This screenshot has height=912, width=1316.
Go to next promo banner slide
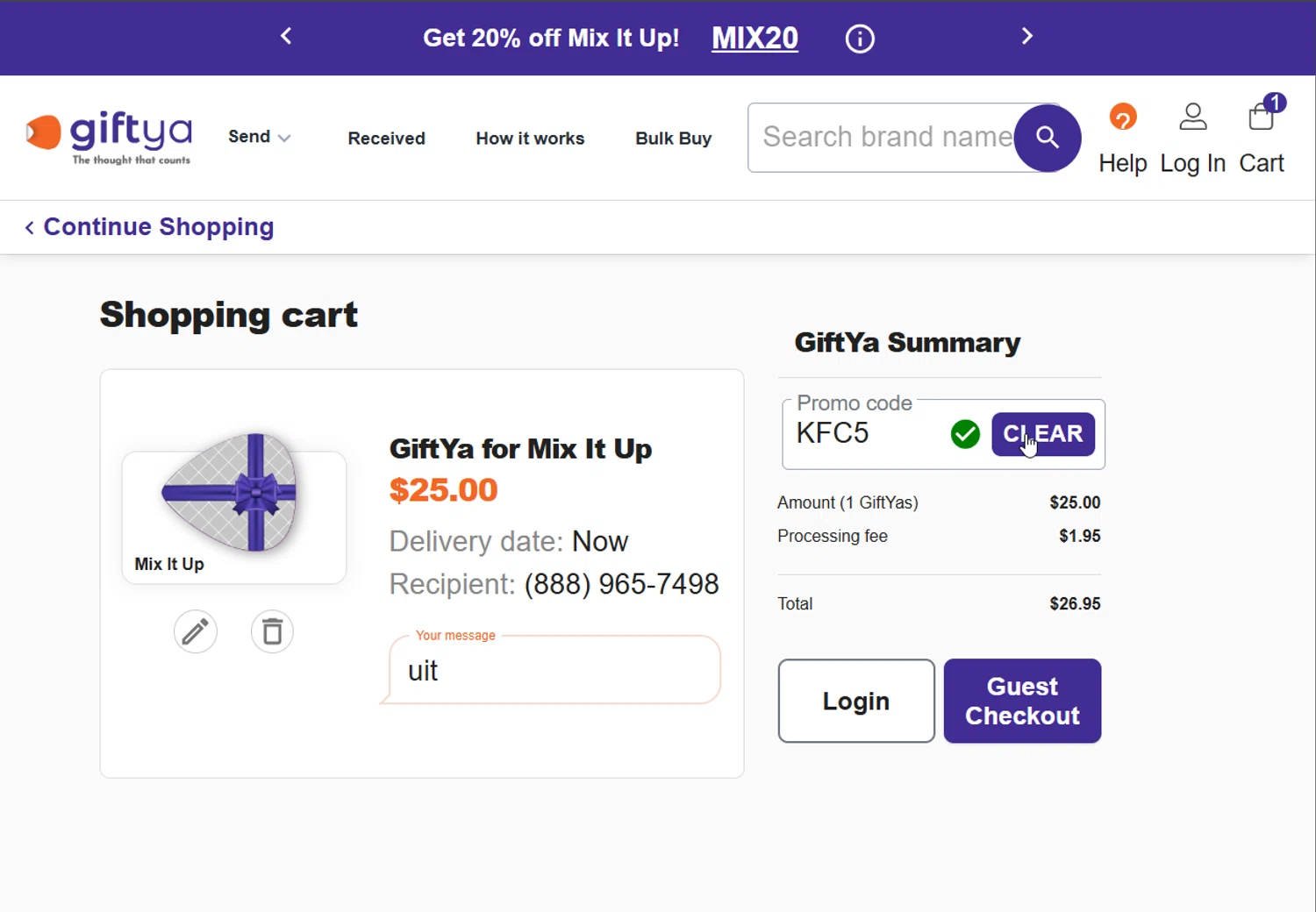1027,36
